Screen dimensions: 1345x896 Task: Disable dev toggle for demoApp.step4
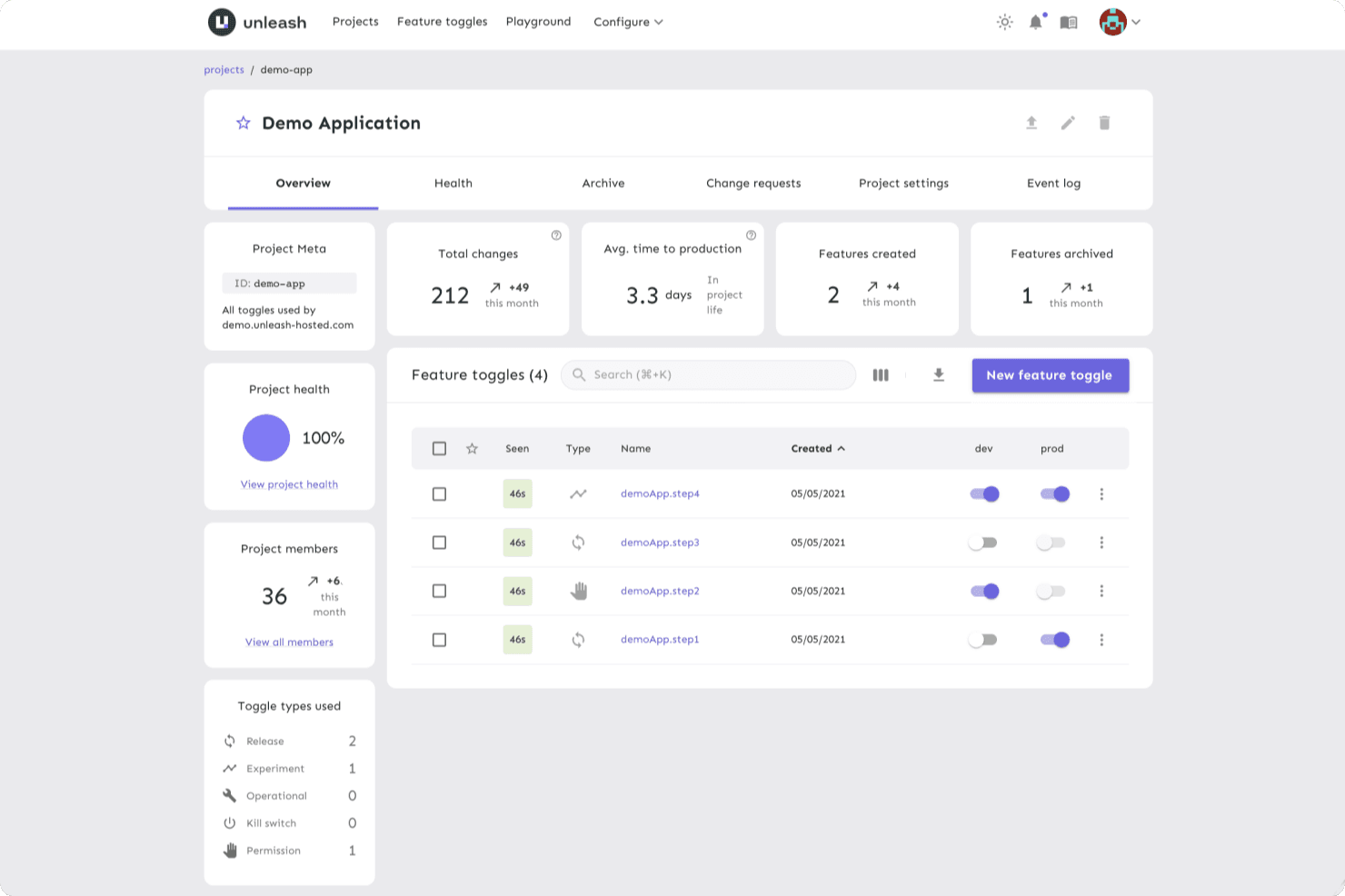(x=984, y=494)
